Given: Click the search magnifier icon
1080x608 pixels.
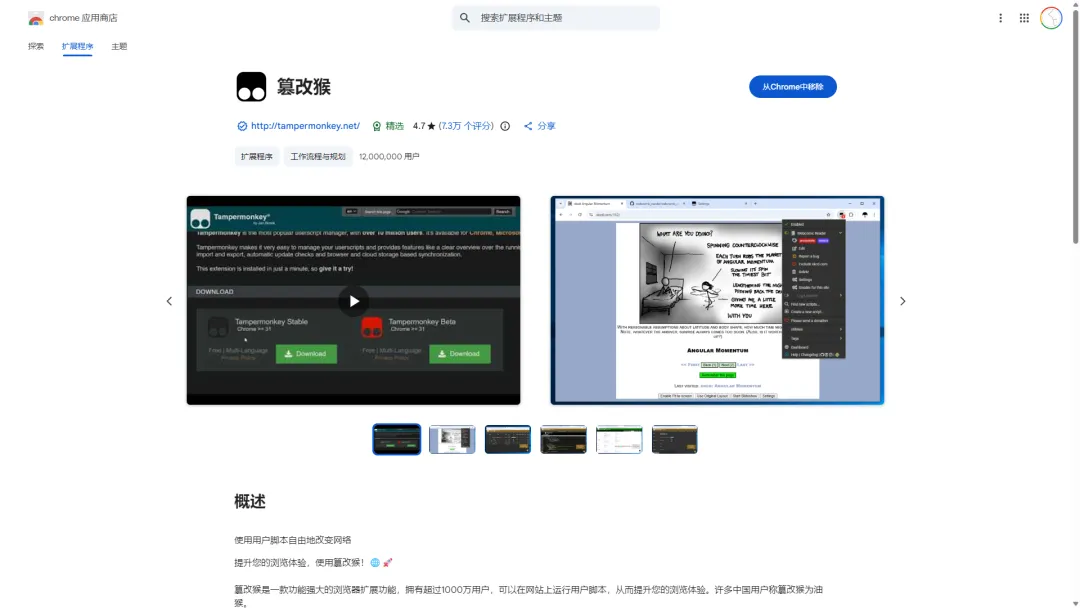Looking at the screenshot, I should coord(465,18).
